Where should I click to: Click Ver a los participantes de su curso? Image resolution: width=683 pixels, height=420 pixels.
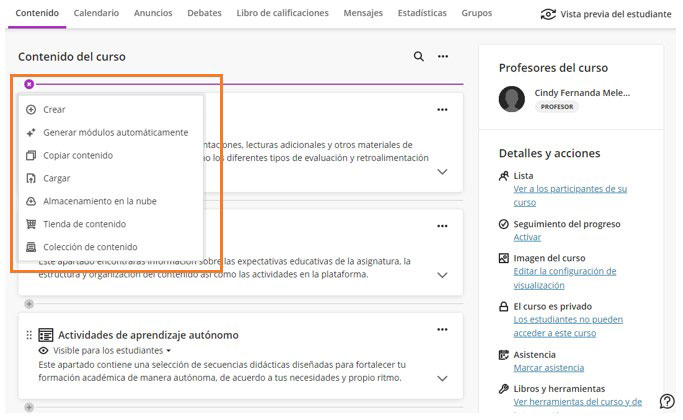(570, 196)
